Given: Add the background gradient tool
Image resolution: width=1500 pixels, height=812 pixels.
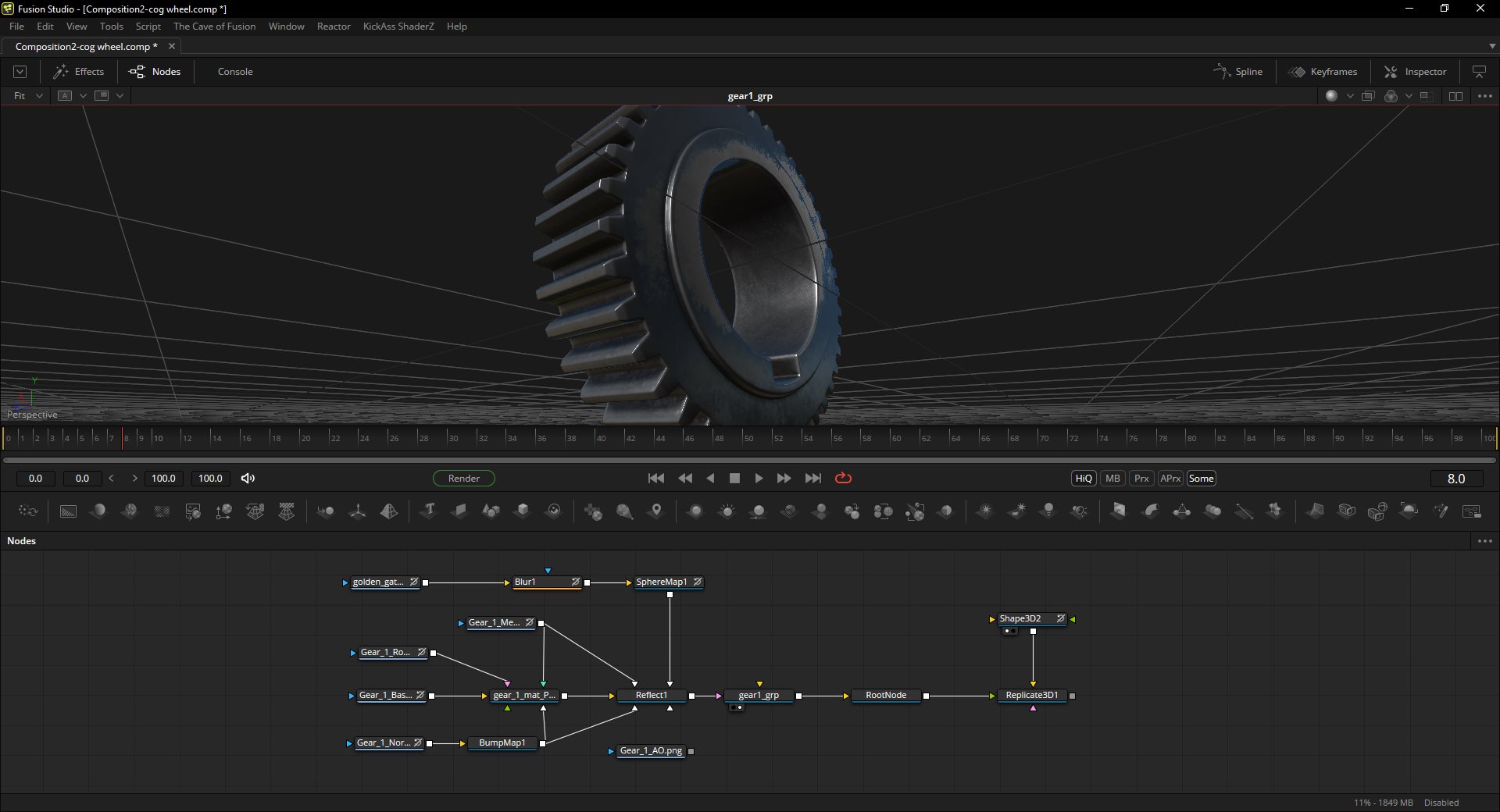Looking at the screenshot, I should (x=68, y=511).
